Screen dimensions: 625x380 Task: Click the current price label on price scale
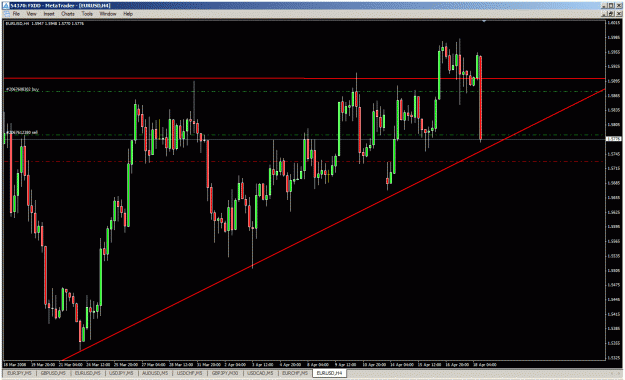613,139
